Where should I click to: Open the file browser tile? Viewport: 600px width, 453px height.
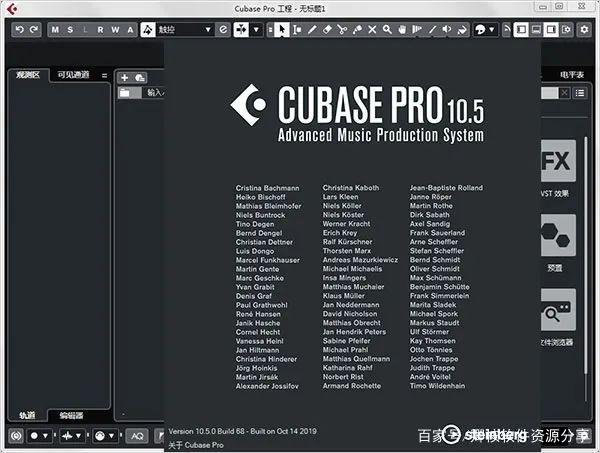coord(558,310)
